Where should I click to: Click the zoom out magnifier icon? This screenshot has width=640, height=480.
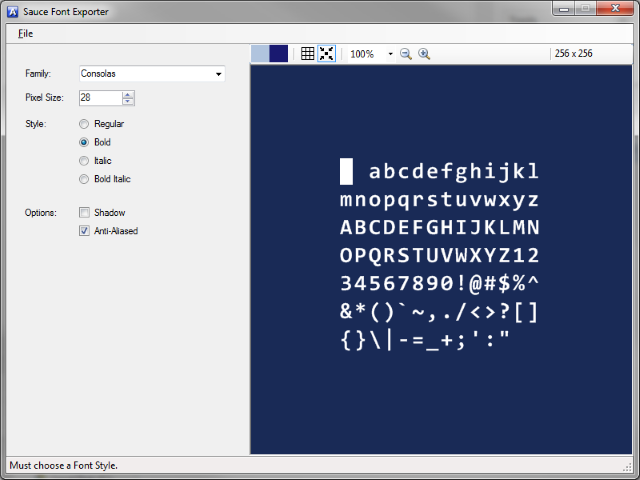[406, 53]
